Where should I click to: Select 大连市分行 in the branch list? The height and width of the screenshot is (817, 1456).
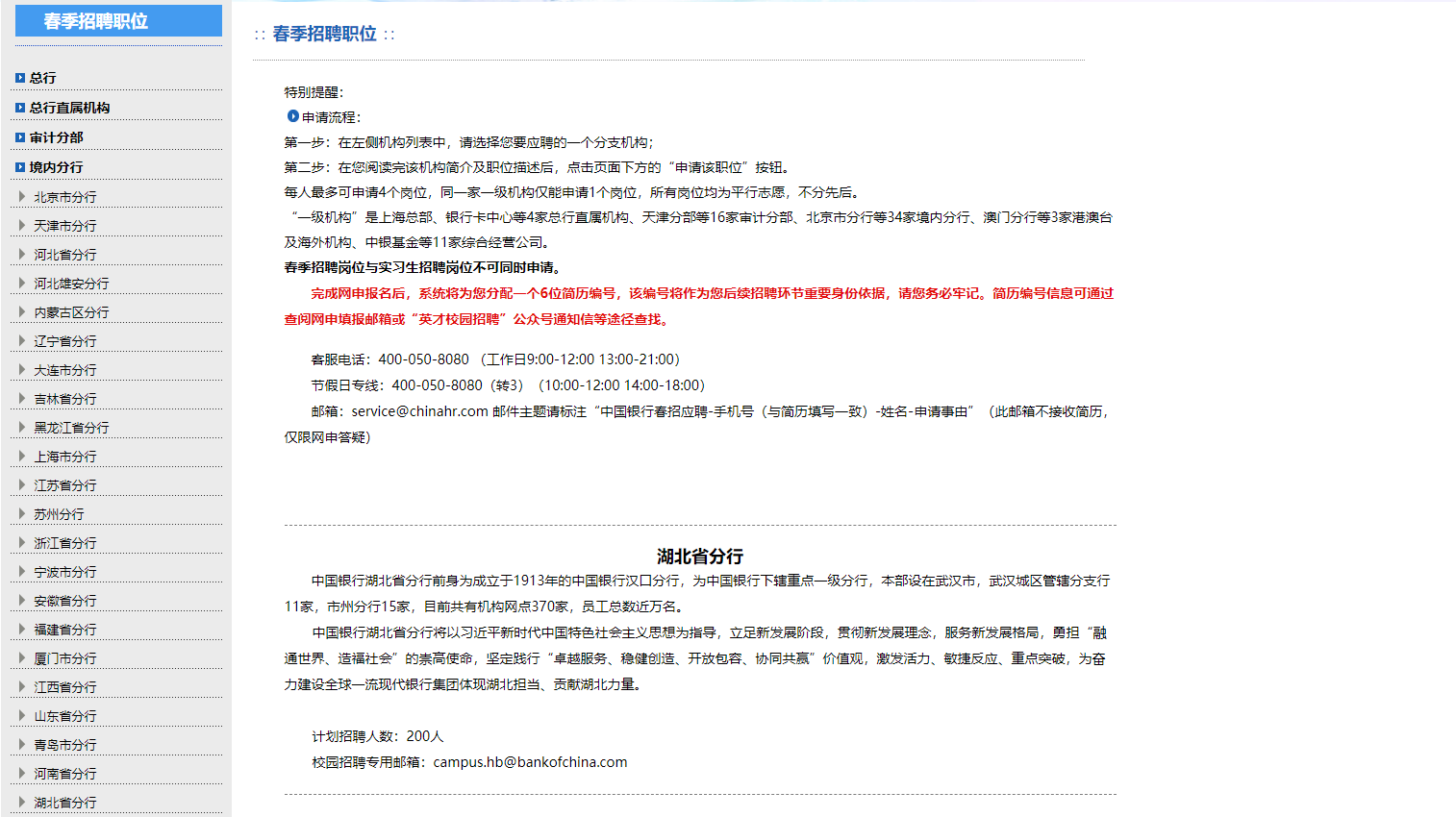point(65,370)
